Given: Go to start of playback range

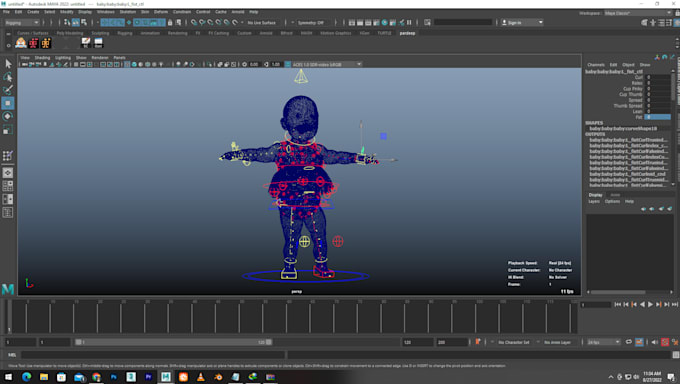Looking at the screenshot, I should 618,305.
